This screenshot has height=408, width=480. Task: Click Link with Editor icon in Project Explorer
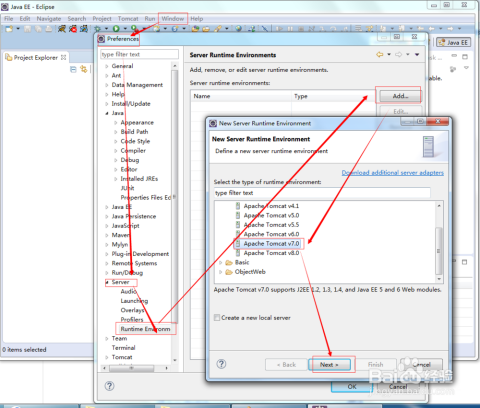coord(83,69)
